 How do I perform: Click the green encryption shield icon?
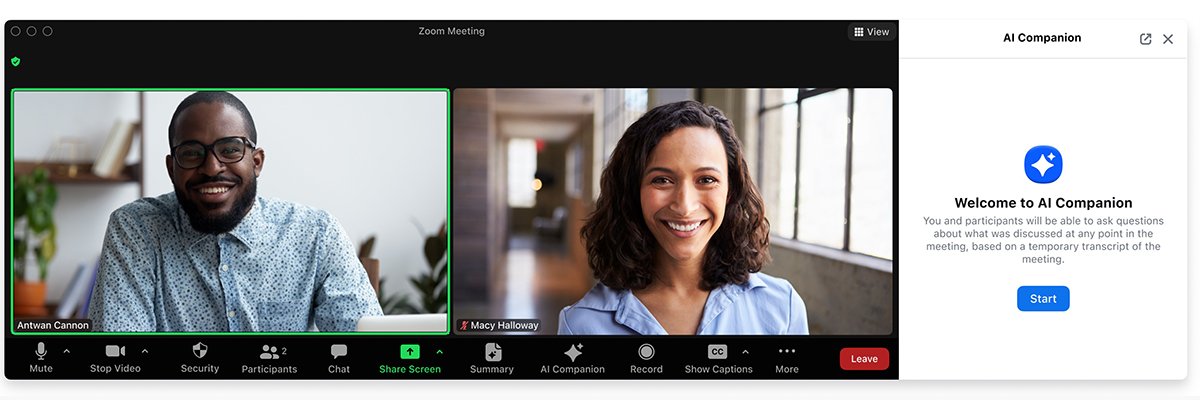pyautogui.click(x=16, y=61)
